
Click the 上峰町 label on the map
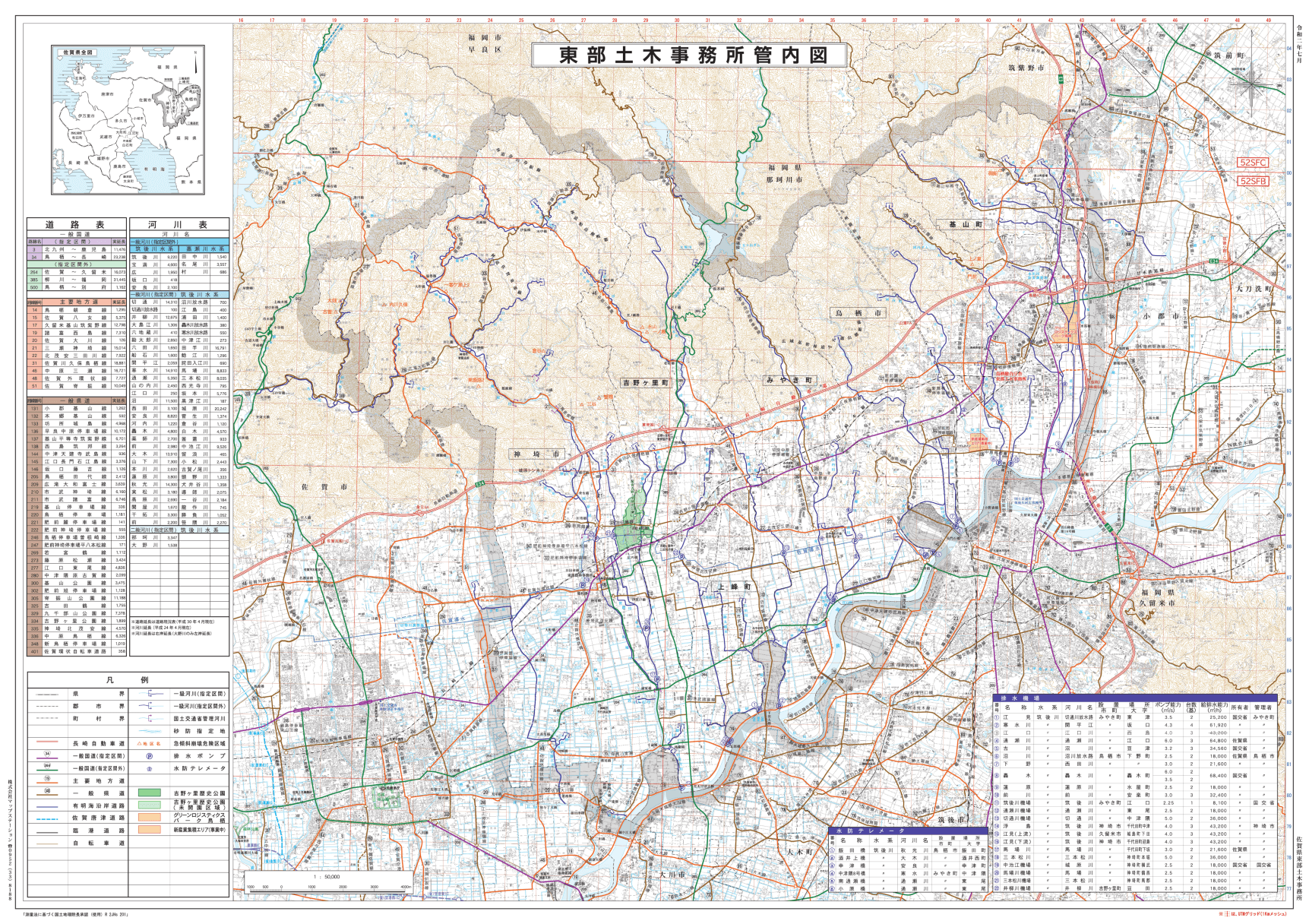pos(735,587)
